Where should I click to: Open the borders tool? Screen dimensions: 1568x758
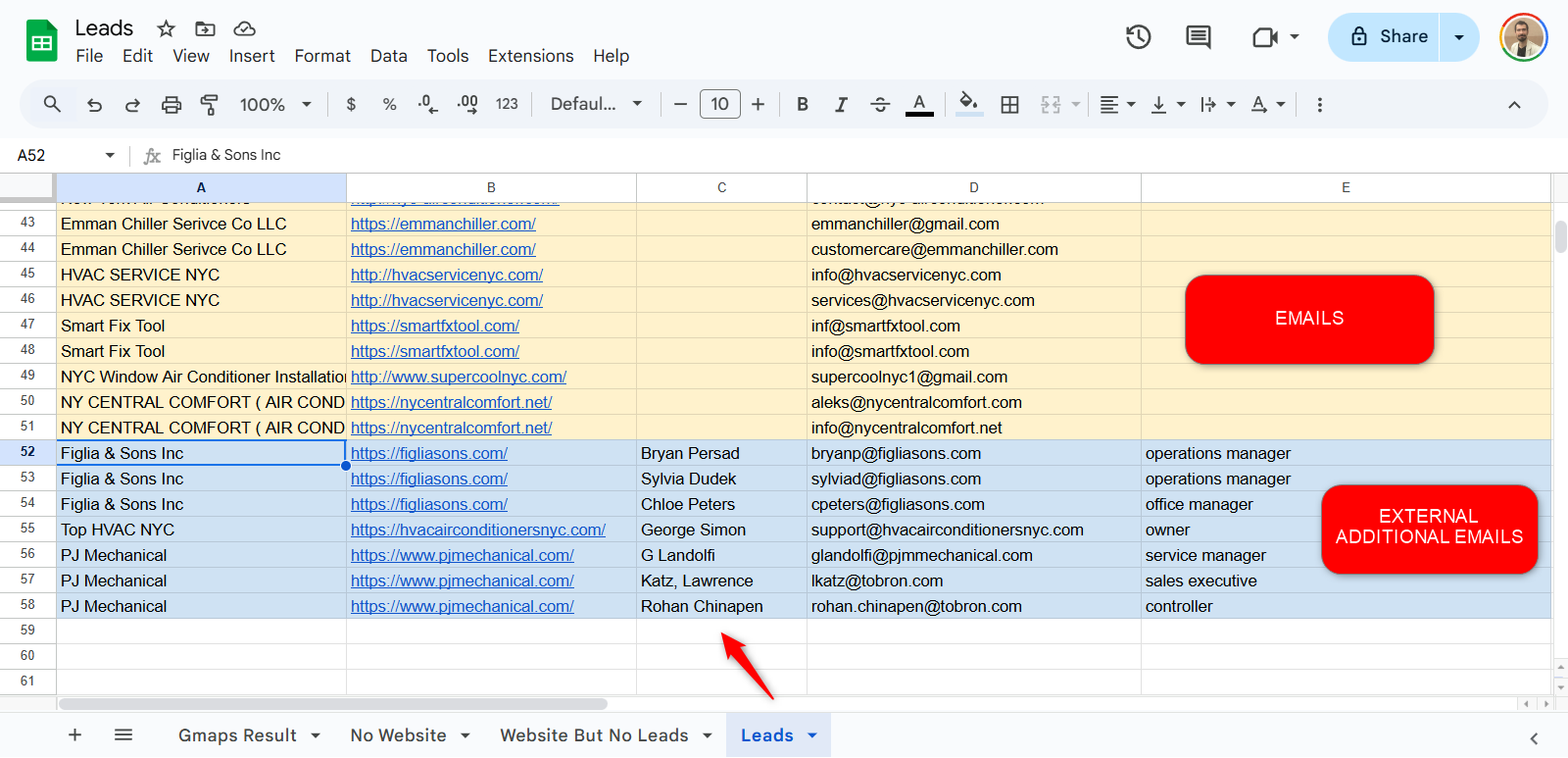[x=1009, y=104]
